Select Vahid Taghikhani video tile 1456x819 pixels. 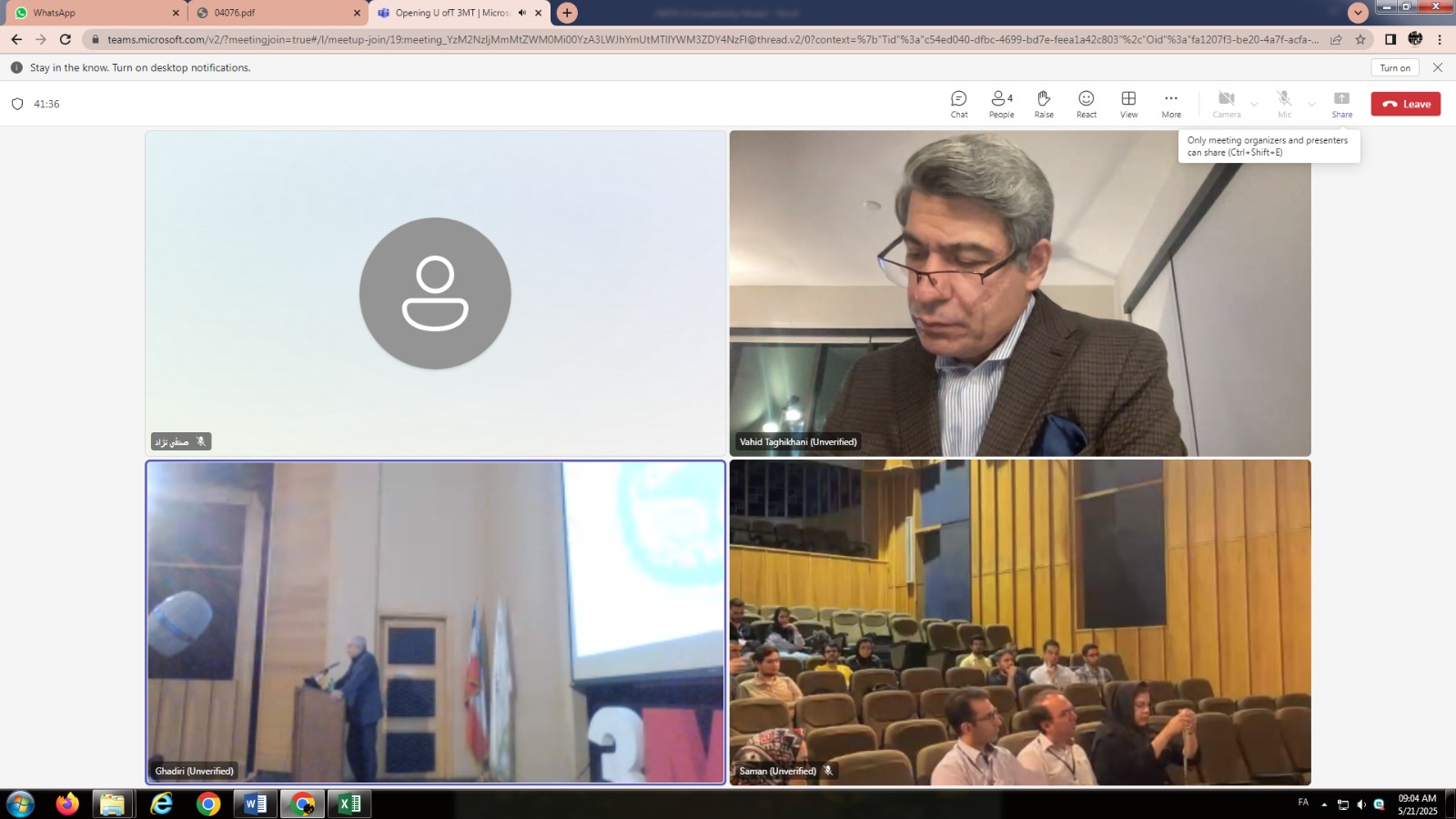1019,293
